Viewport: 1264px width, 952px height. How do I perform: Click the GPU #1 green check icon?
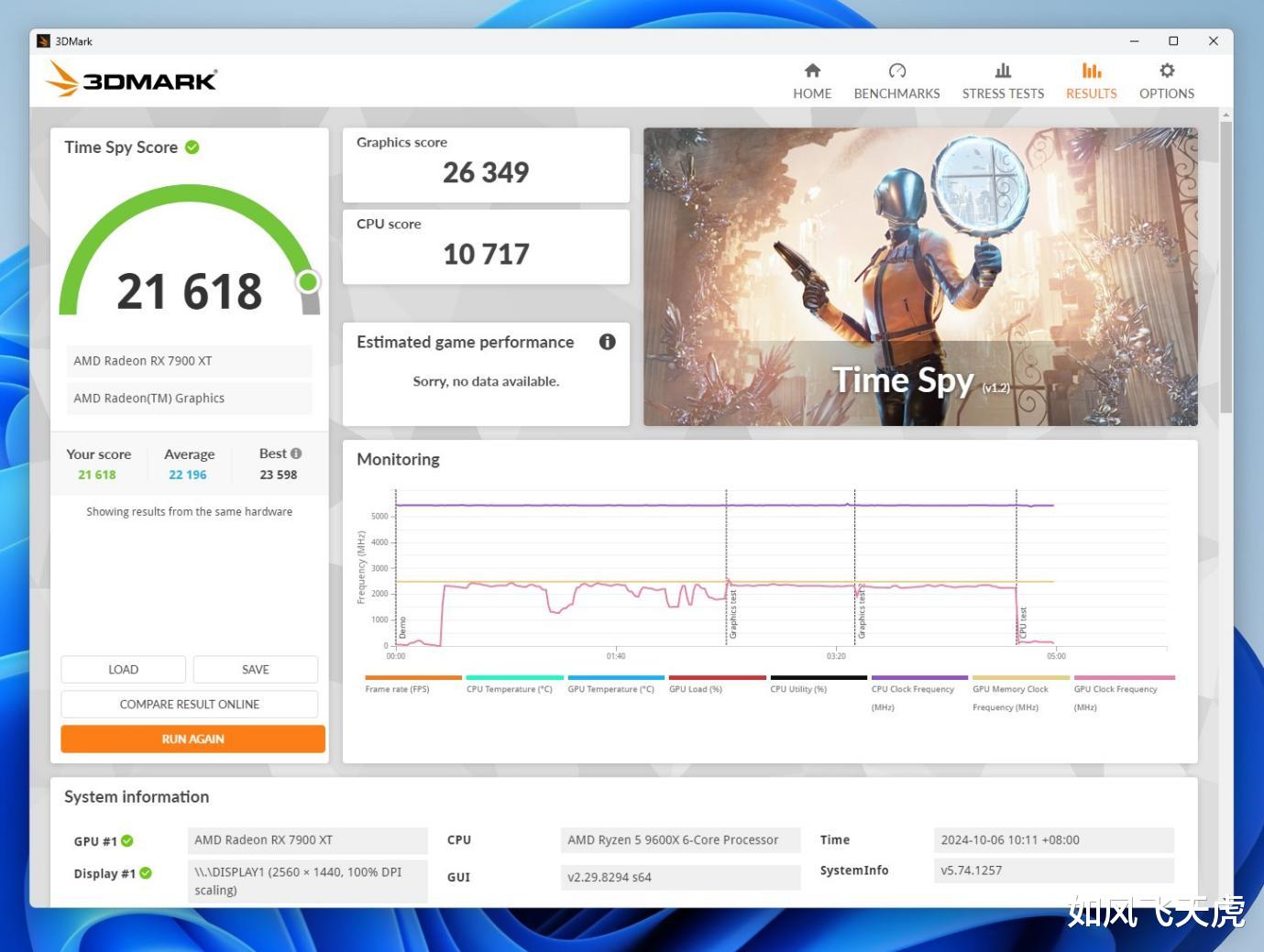[127, 841]
